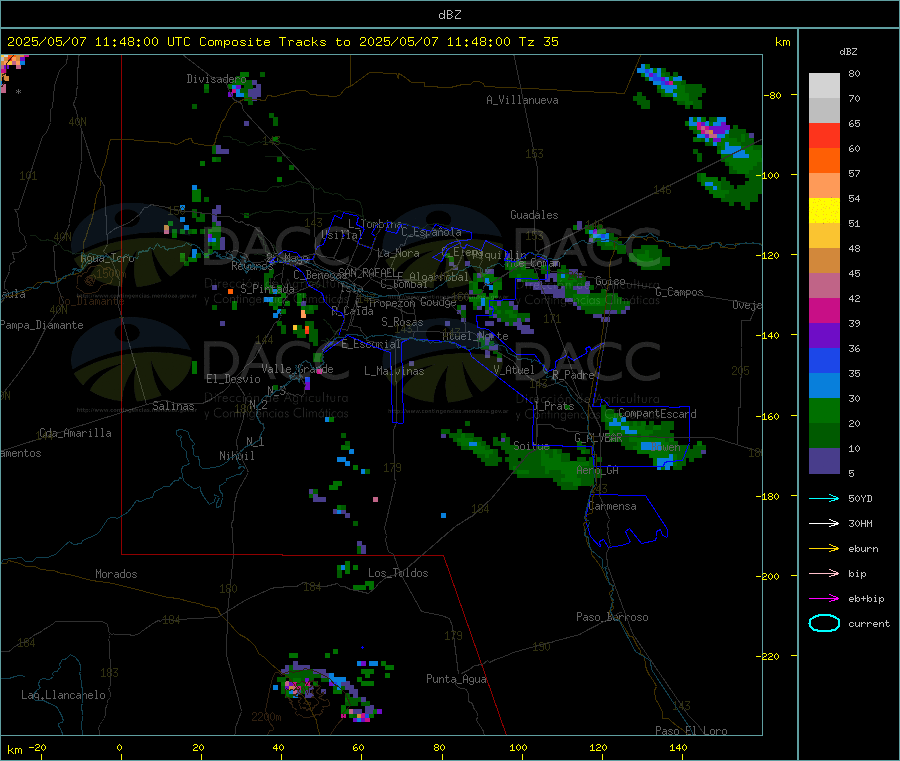Click the dBZ title in top bar

click(449, 15)
